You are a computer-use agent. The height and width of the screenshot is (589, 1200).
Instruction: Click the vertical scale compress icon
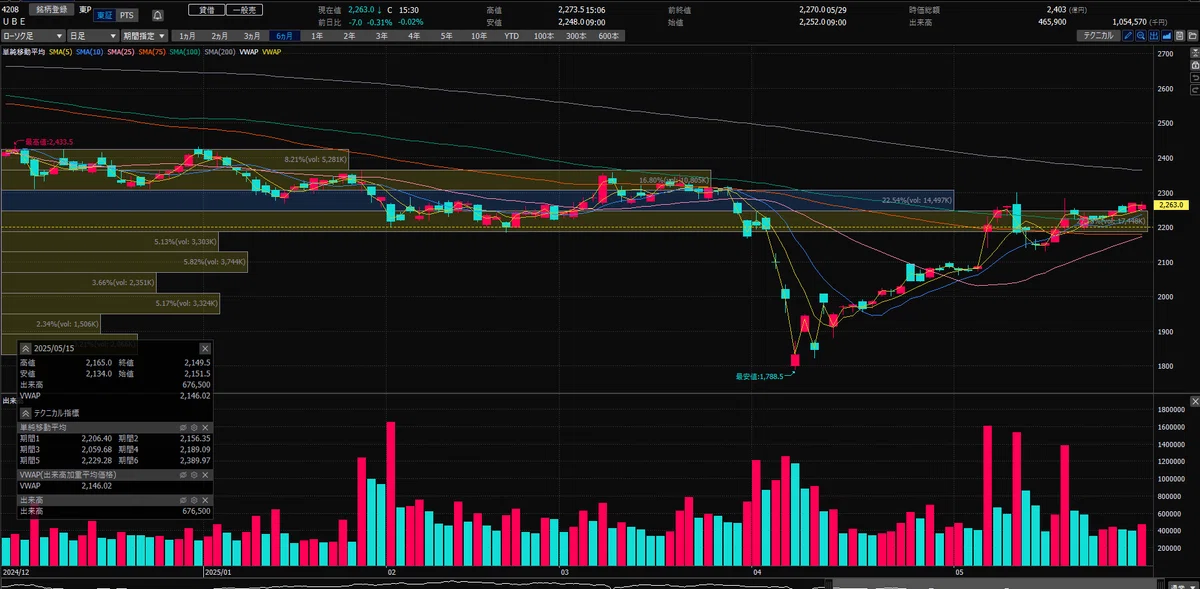pyautogui.click(x=1195, y=53)
